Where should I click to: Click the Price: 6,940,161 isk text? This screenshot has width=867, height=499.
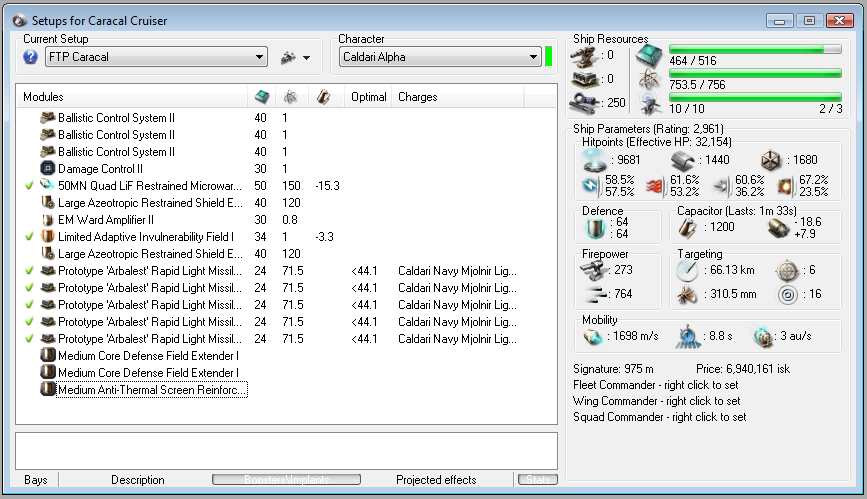click(743, 369)
